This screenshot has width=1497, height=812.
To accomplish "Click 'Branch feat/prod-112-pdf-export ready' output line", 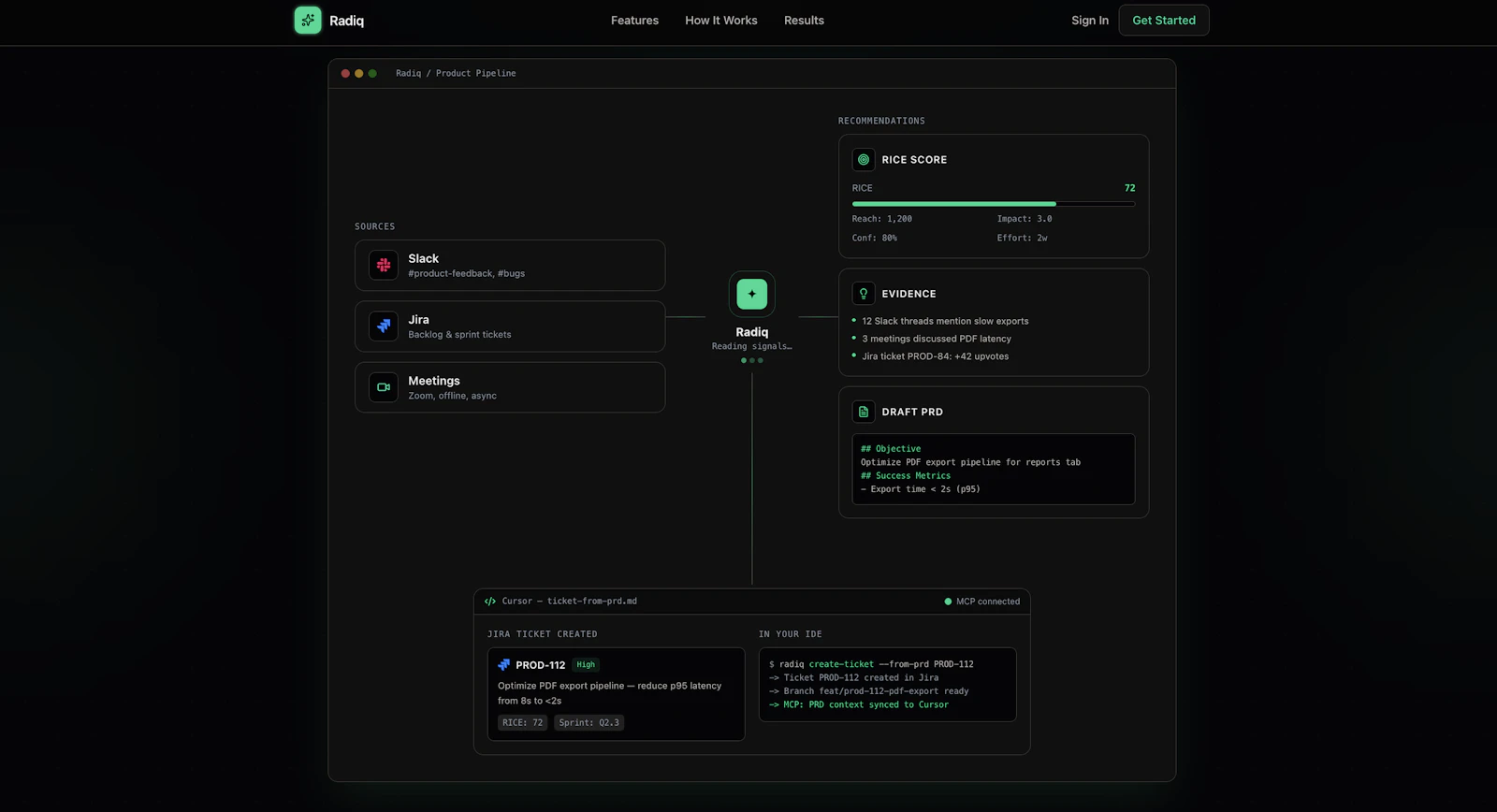I will 868,691.
